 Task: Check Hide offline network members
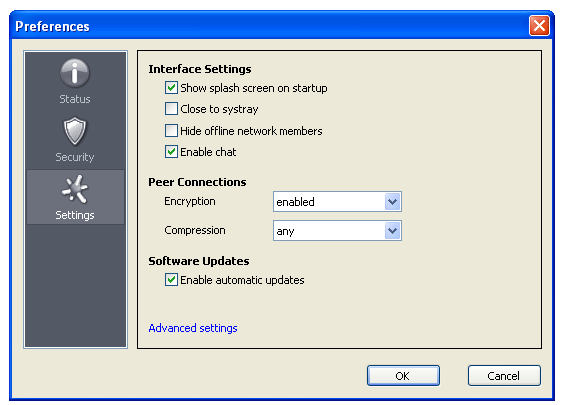pos(171,131)
